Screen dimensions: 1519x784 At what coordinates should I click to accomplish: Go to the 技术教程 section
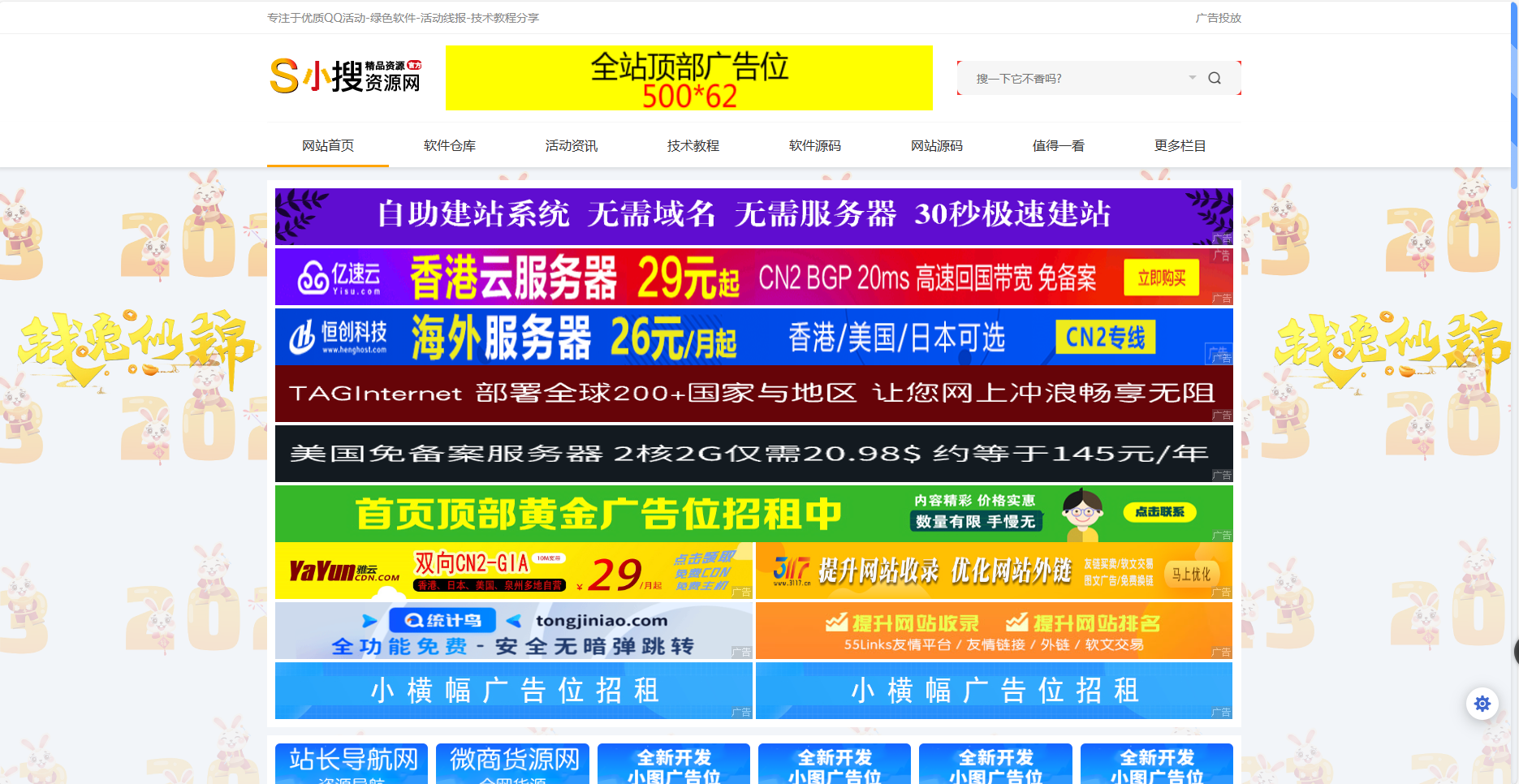coord(692,146)
